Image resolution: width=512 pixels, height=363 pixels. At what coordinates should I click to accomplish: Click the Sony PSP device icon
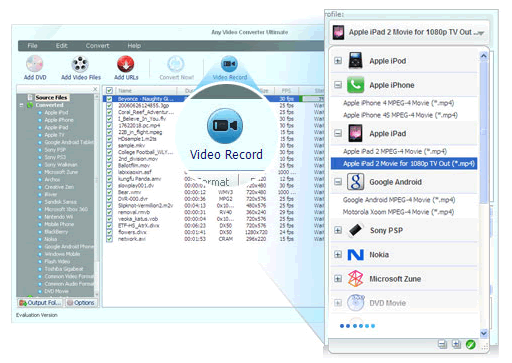pyautogui.click(x=355, y=230)
